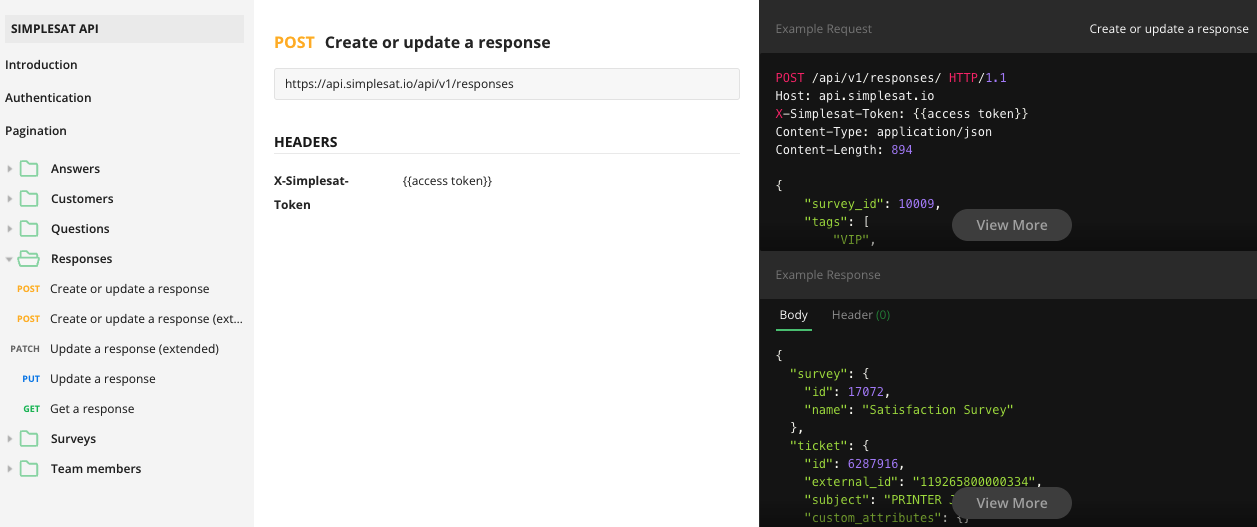Click the Team members folder icon
This screenshot has height=527, width=1257.
tap(29, 469)
